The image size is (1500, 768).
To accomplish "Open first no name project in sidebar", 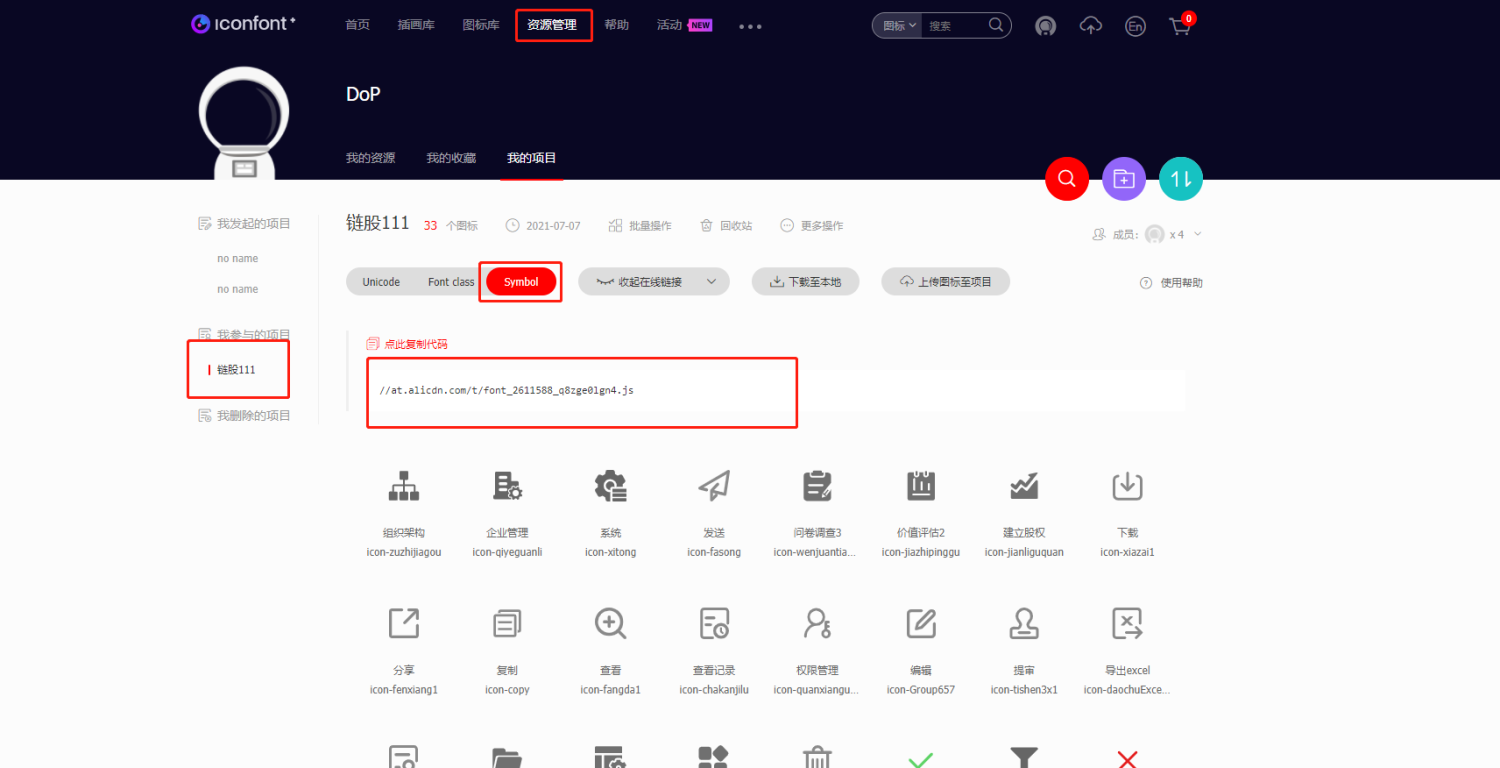I will point(238,259).
